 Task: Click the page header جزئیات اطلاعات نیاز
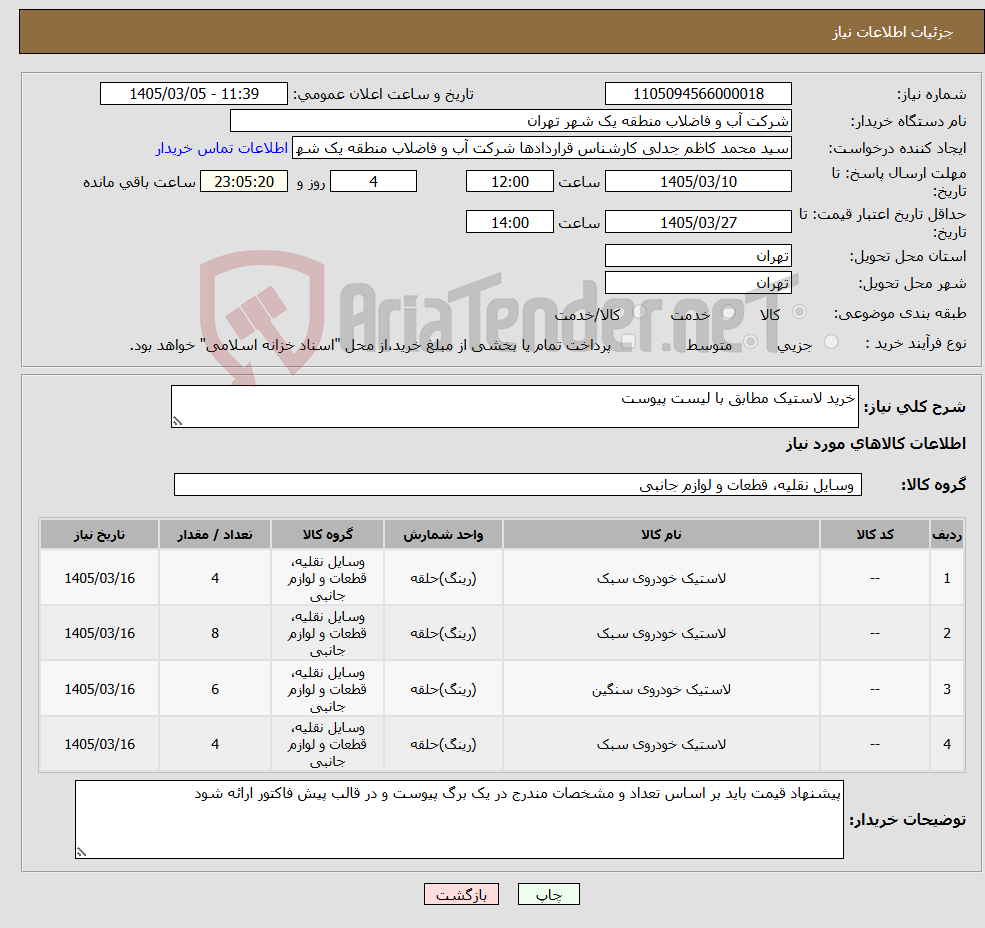[x=892, y=32]
